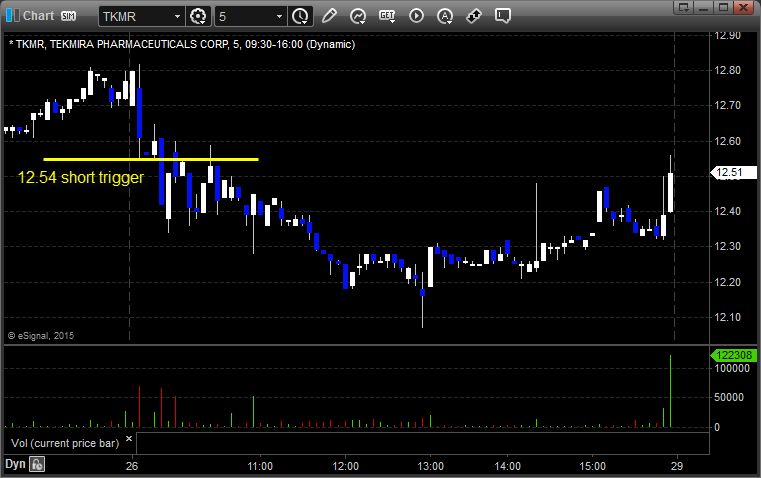Open the symbol settings gear menu
The width and height of the screenshot is (761, 478).
[198, 16]
